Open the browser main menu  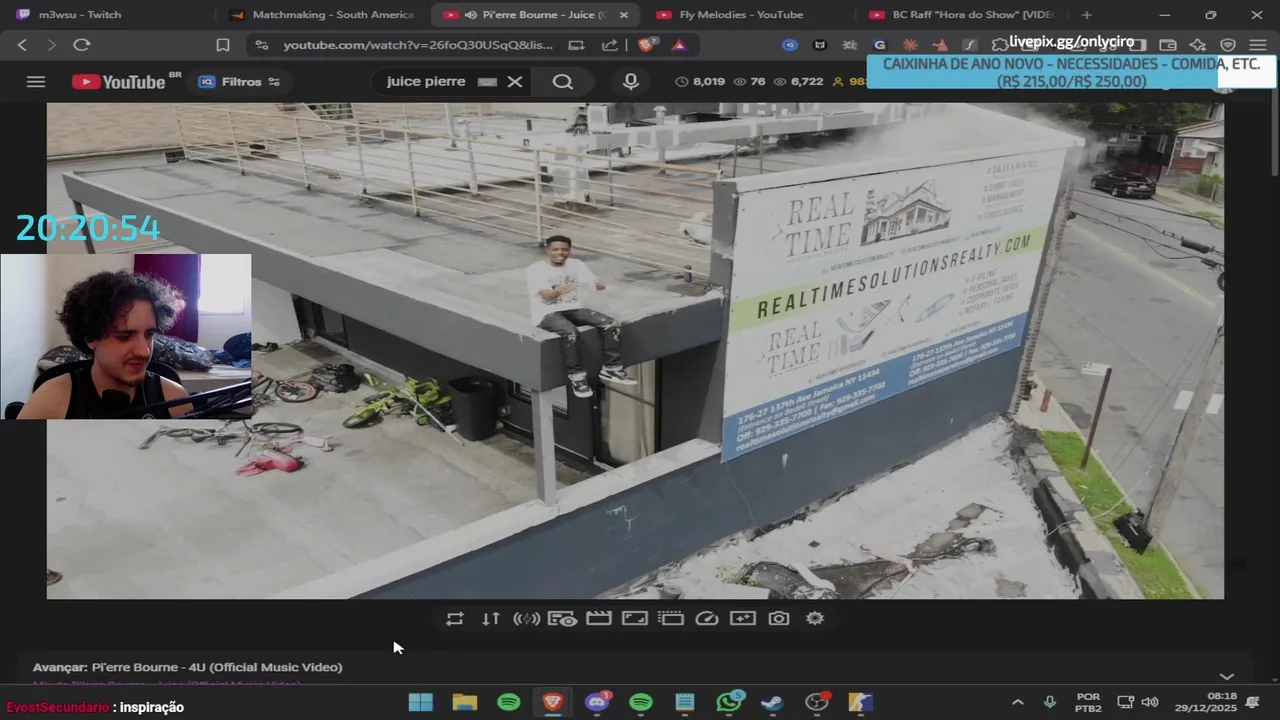(1258, 45)
